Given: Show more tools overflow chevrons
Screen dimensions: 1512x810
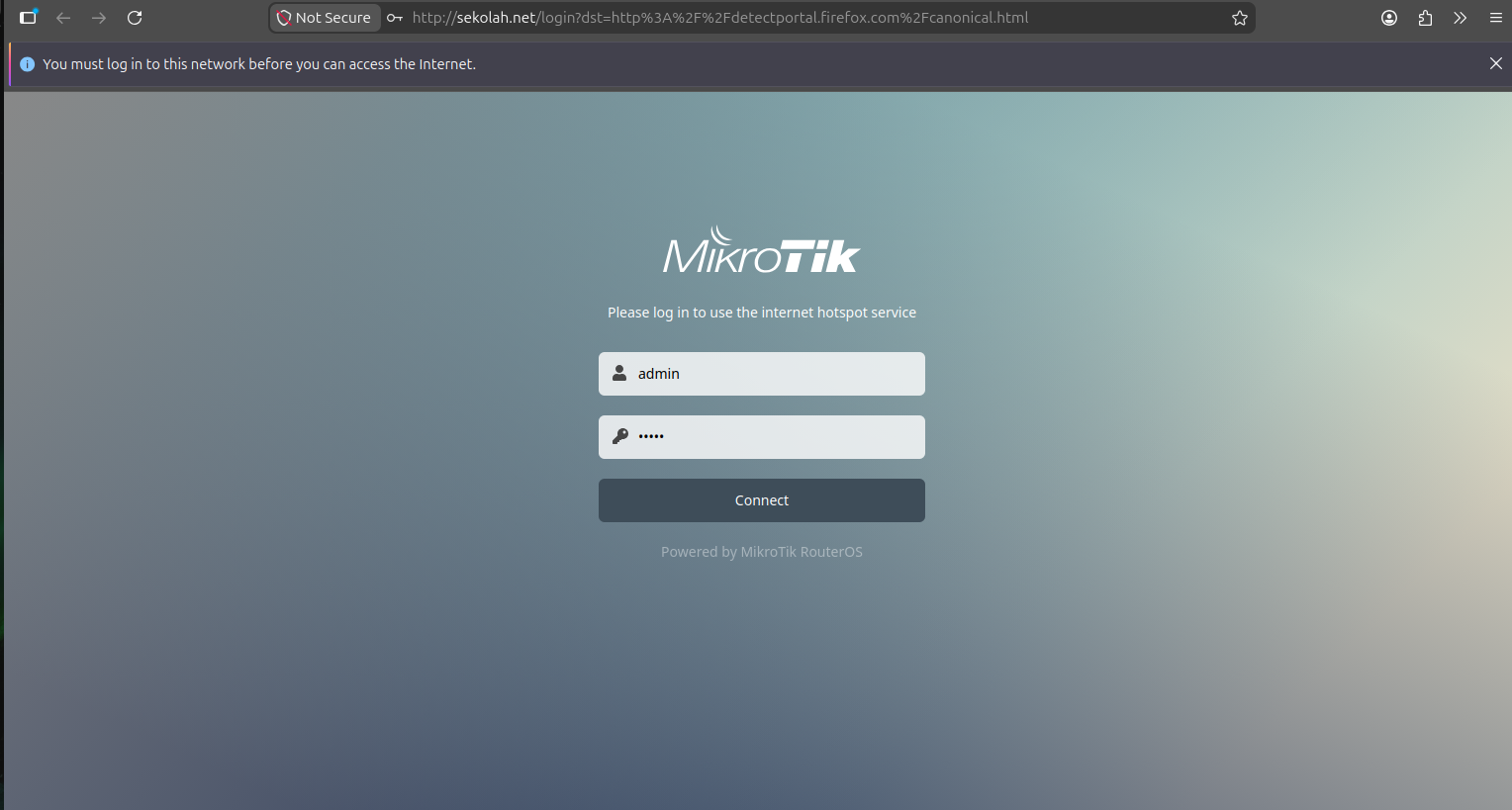Looking at the screenshot, I should pyautogui.click(x=1461, y=18).
